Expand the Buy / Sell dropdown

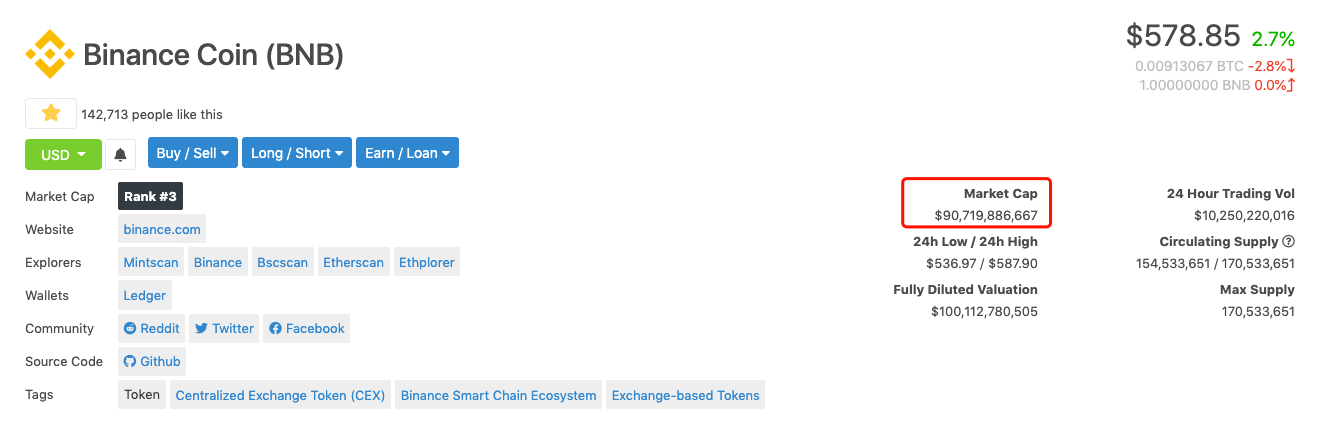tap(193, 153)
